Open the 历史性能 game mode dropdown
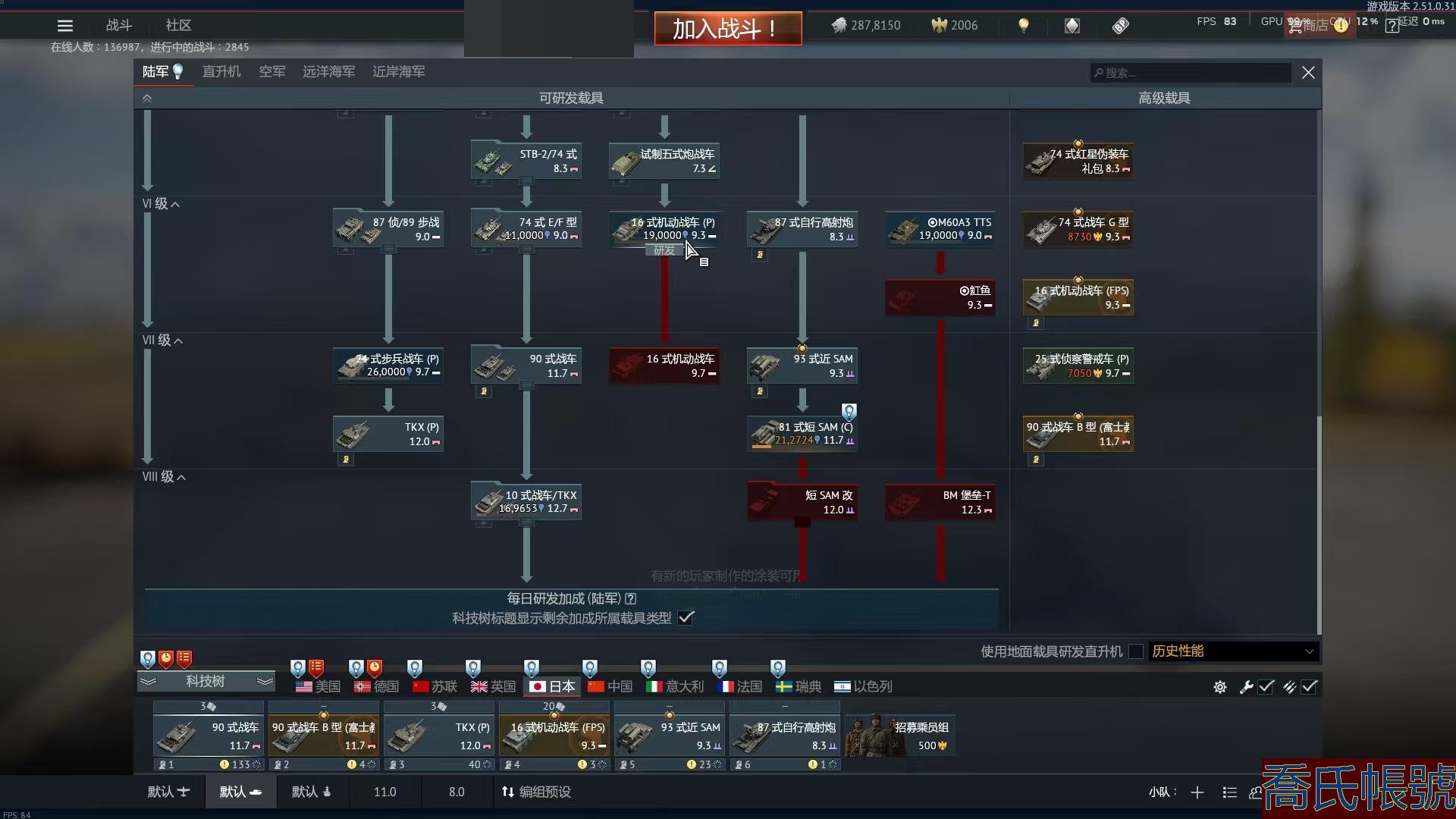Image resolution: width=1456 pixels, height=819 pixels. (1233, 651)
